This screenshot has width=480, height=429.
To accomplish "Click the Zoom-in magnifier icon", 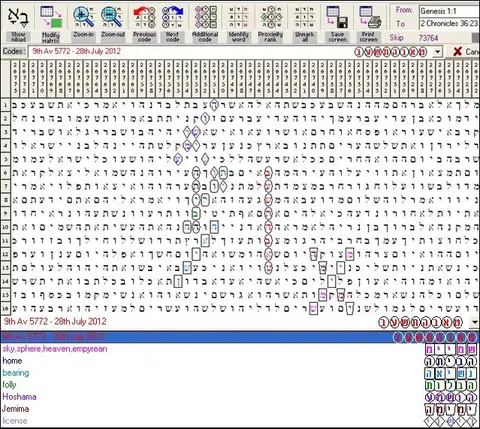I will [83, 17].
